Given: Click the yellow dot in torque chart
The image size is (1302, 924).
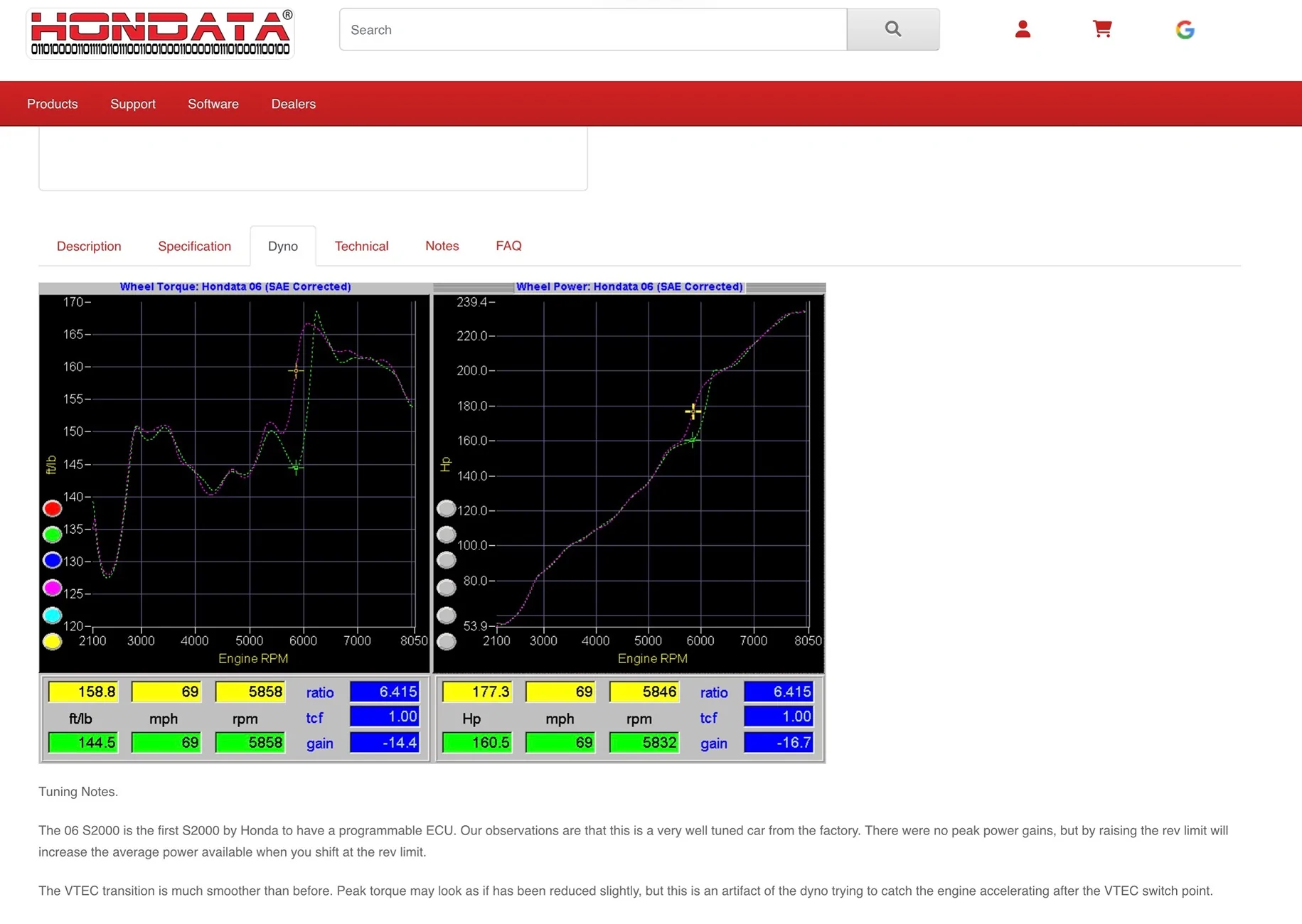Looking at the screenshot, I should click(x=52, y=642).
